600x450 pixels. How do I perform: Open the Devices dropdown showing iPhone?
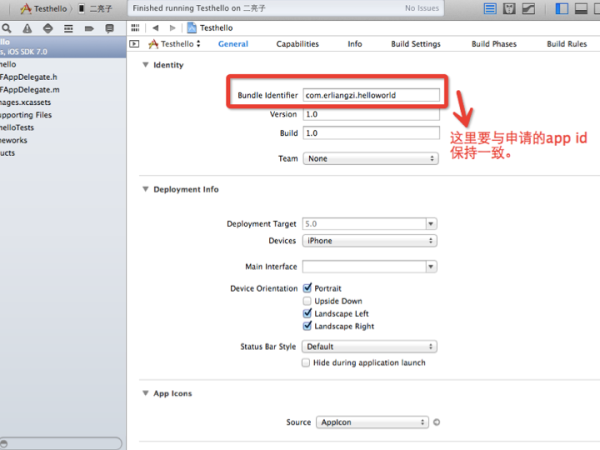click(370, 241)
